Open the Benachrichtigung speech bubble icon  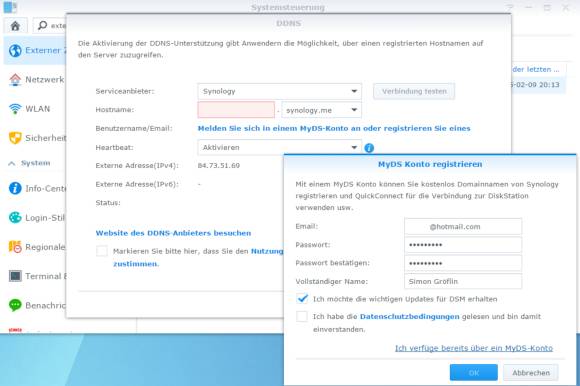(15, 305)
